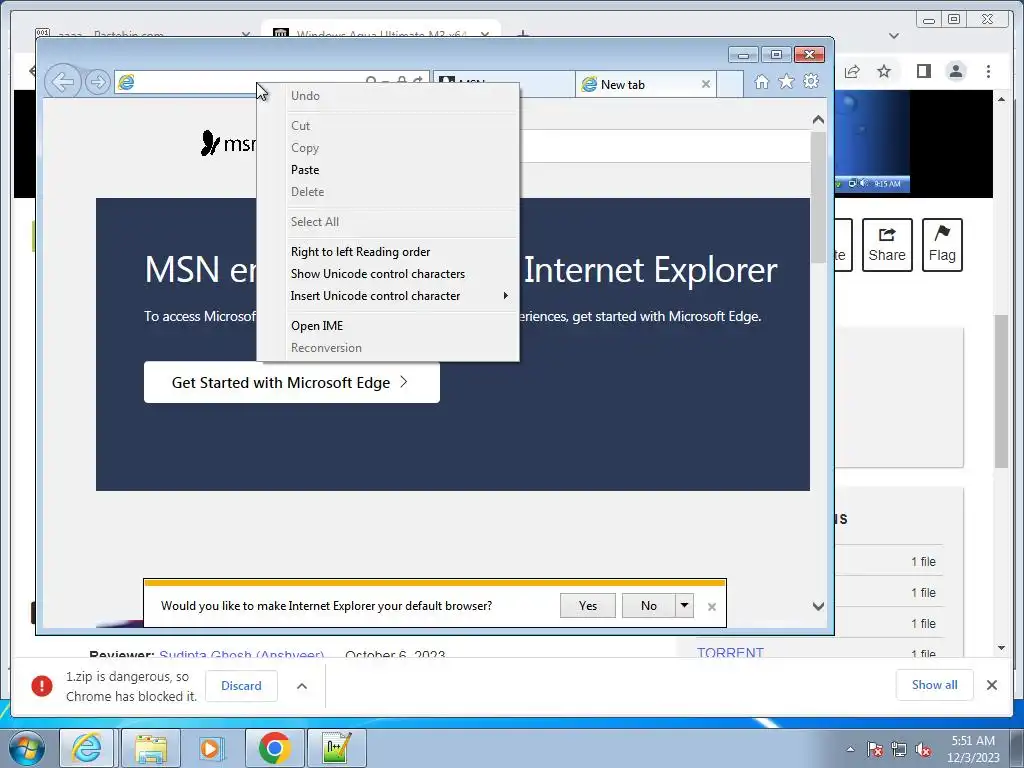The image size is (1024, 768).
Task: Click the Internet Explorer Back arrow button
Action: (x=63, y=82)
